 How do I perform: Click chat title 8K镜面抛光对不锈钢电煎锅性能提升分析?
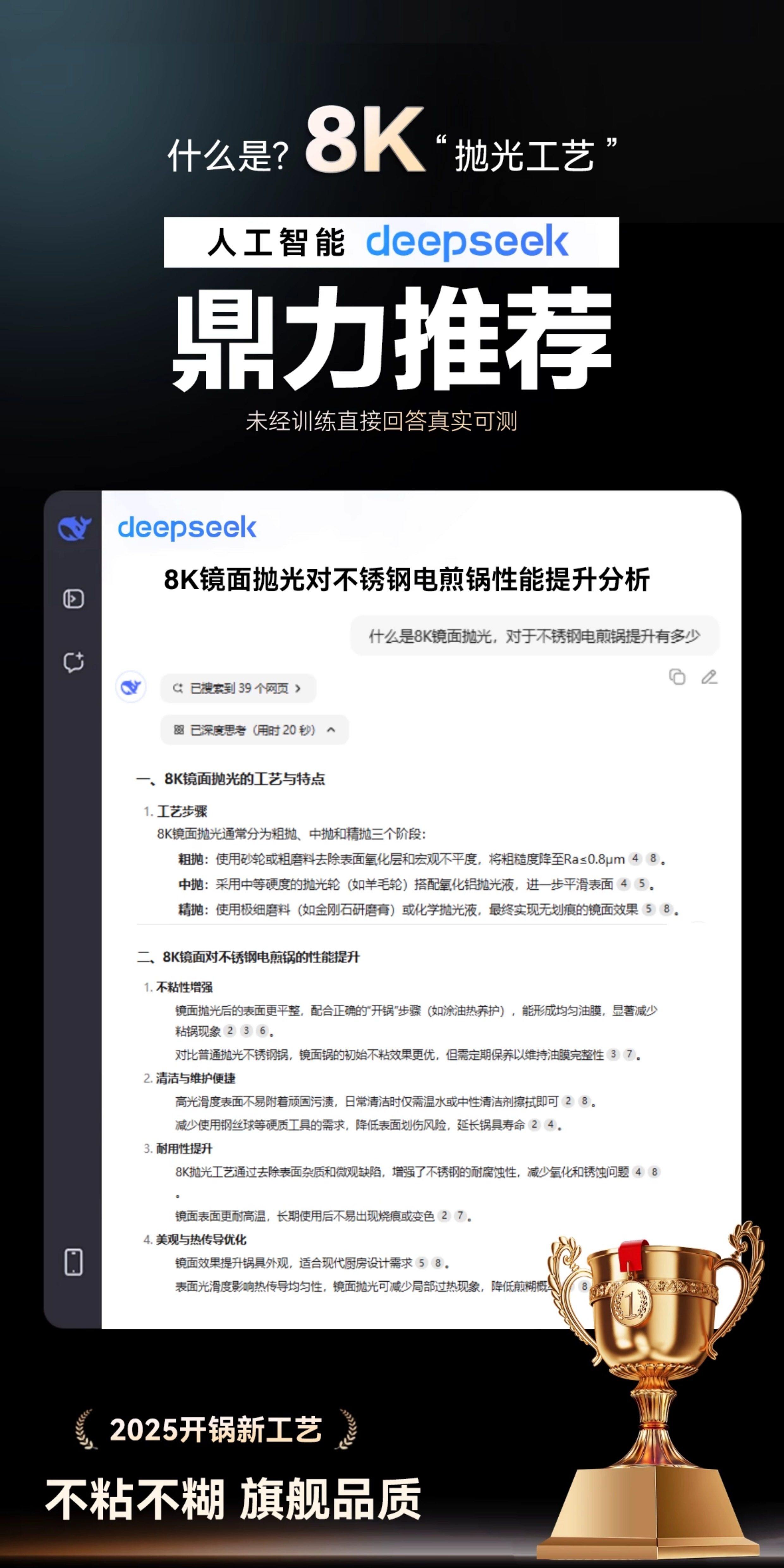407,579
